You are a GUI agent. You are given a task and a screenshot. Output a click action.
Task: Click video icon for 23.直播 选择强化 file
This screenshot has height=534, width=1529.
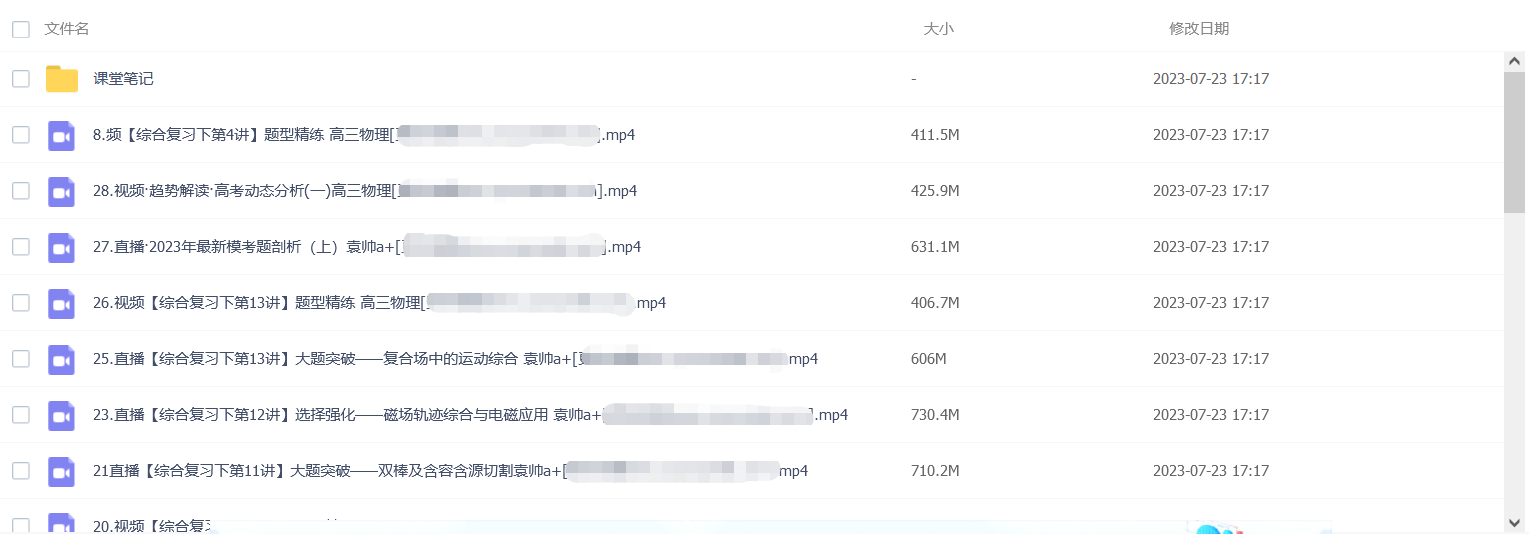click(x=62, y=415)
